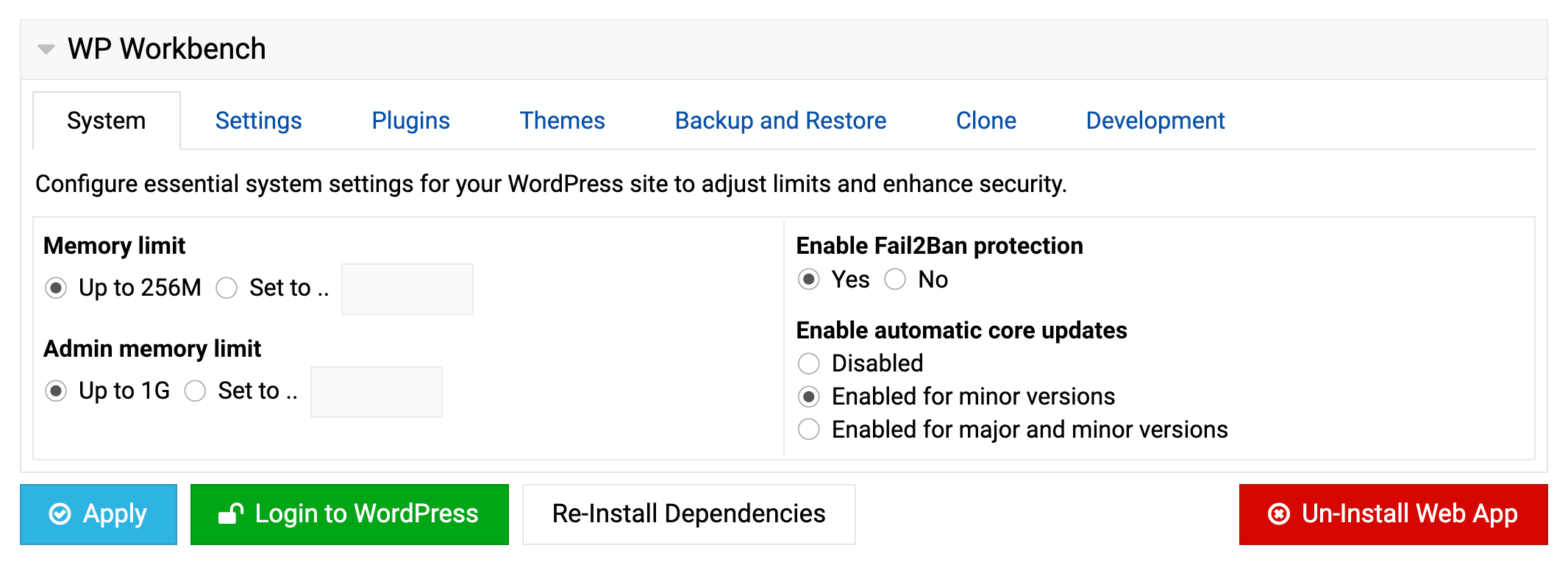
Task: Enable updates for major and minor versions
Action: 809,430
